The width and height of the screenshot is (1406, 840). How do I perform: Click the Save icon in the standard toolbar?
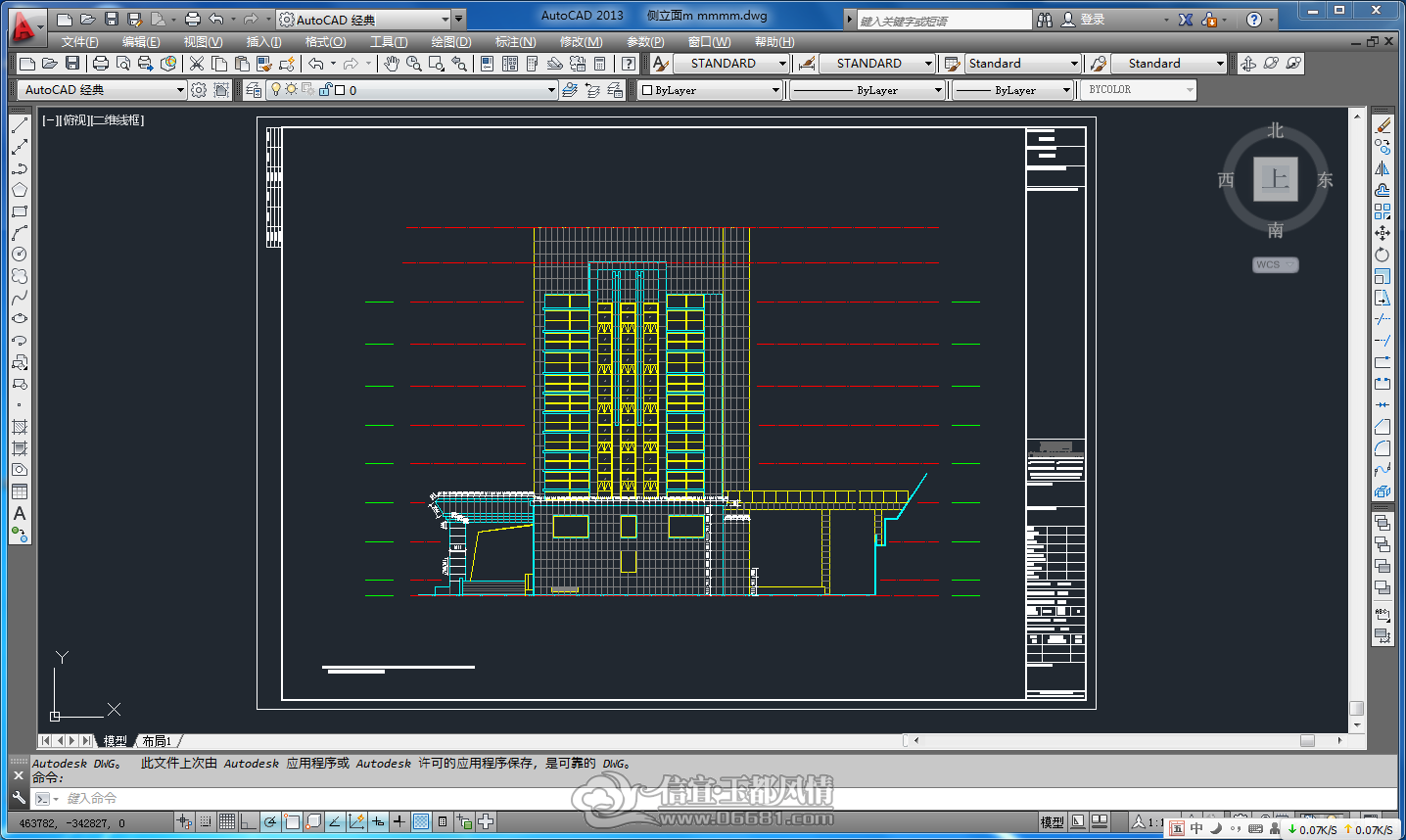(72, 64)
